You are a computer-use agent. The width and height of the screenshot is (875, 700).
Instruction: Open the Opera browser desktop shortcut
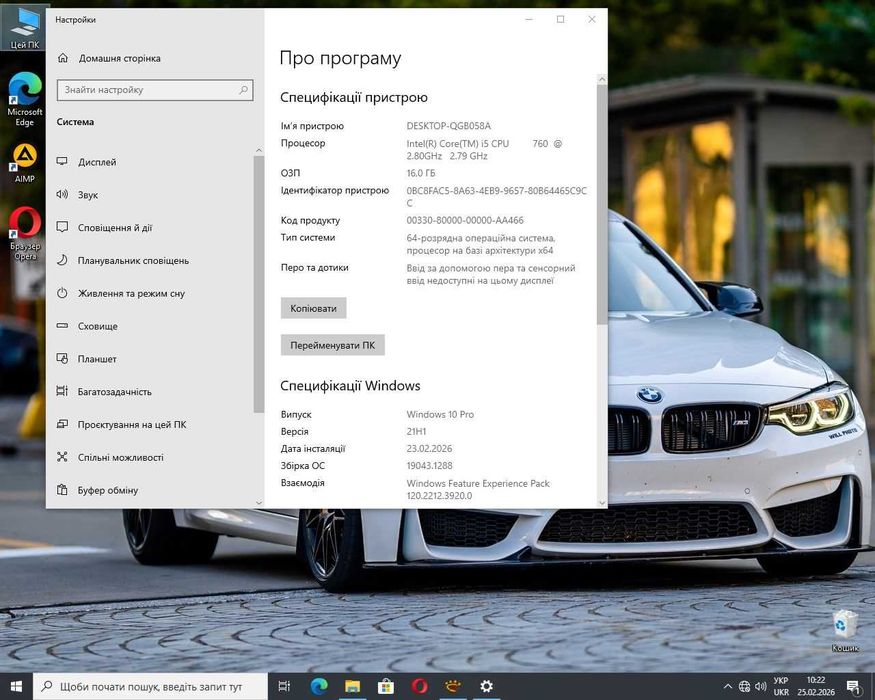[x=25, y=233]
